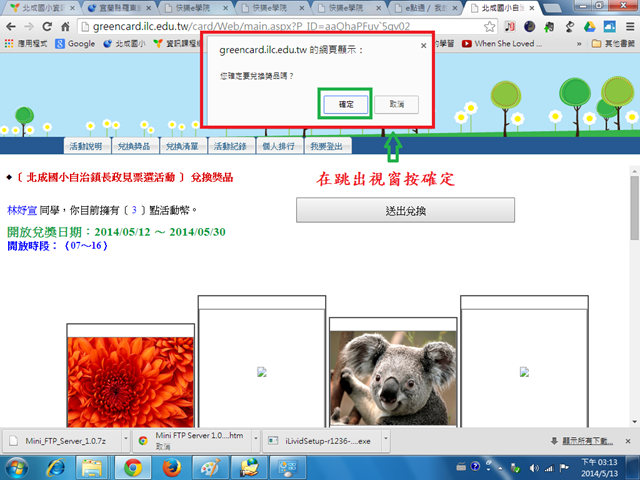Viewport: 640px width, 480px height.
Task: Close the greencard dialog with the X
Action: [422, 45]
